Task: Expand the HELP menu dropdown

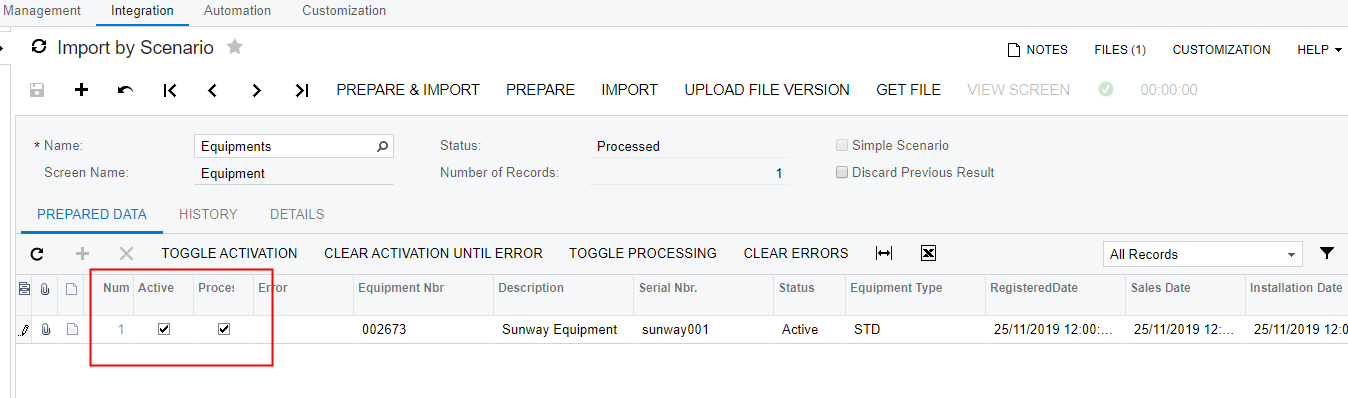Action: (x=1319, y=50)
